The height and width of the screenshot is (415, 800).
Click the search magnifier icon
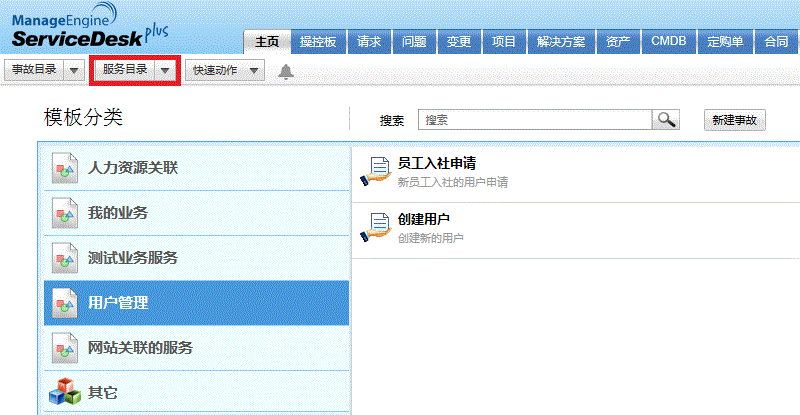tap(666, 120)
